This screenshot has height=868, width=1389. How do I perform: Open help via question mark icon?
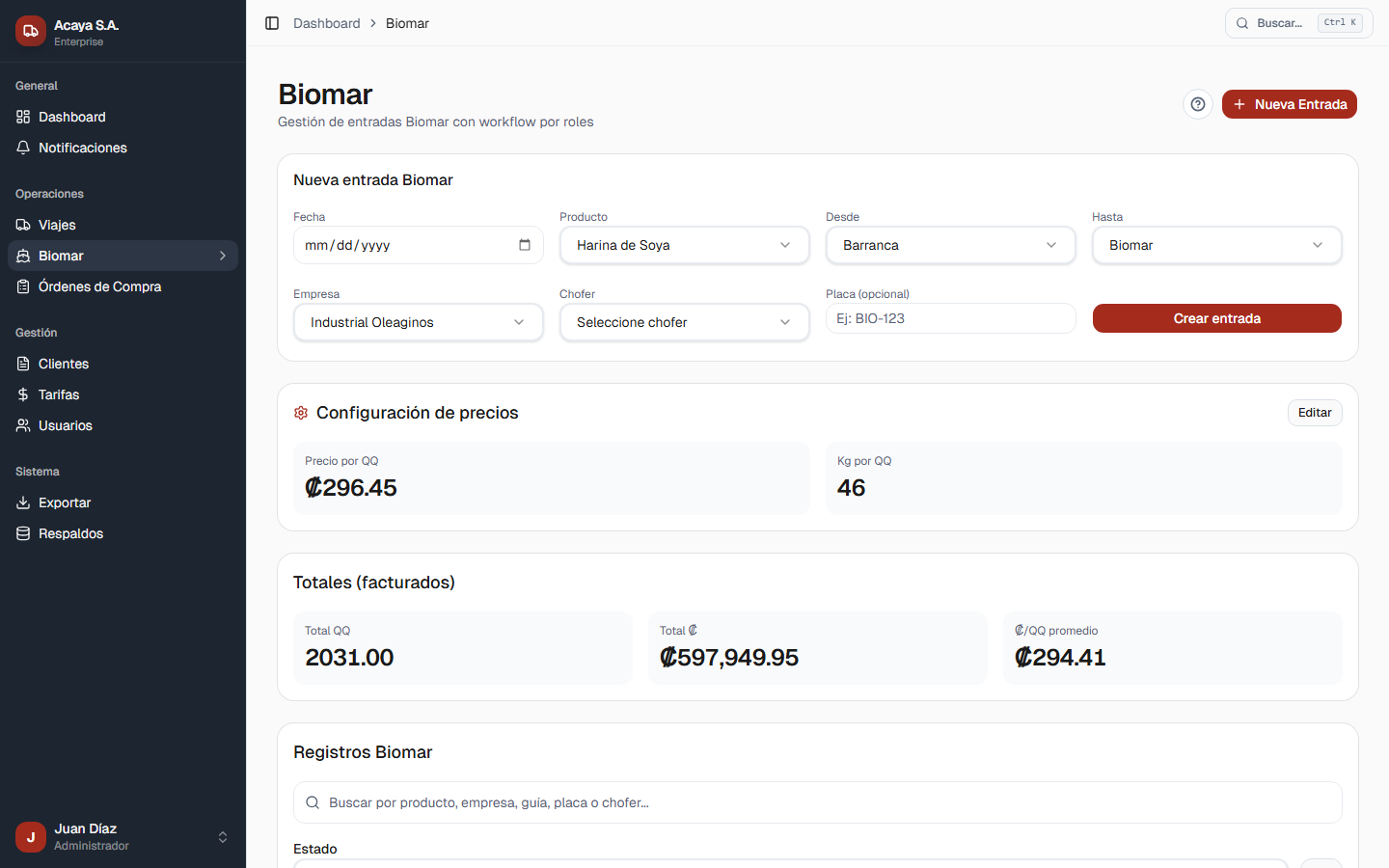[1198, 104]
